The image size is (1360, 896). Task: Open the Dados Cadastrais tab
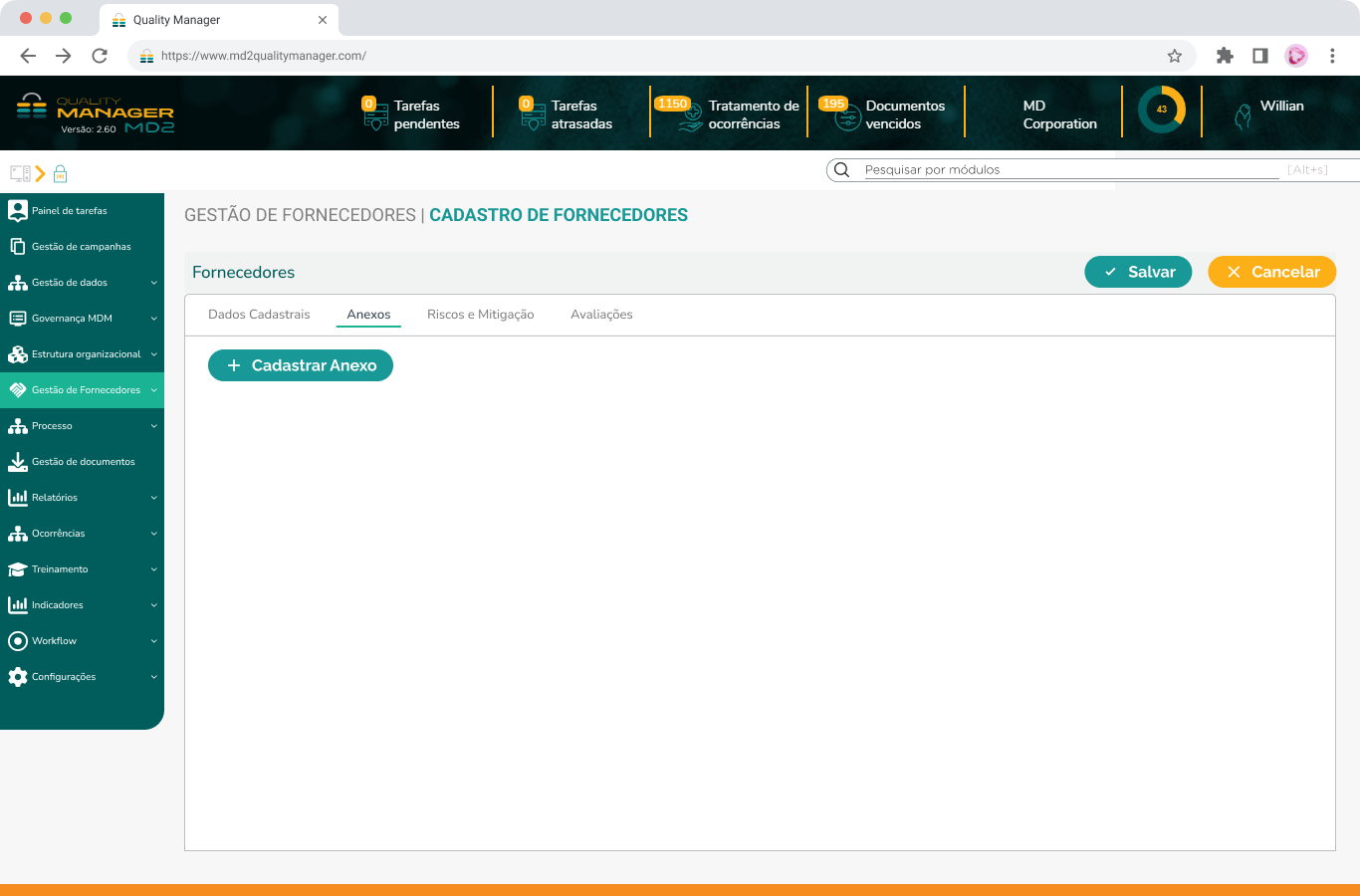click(259, 314)
